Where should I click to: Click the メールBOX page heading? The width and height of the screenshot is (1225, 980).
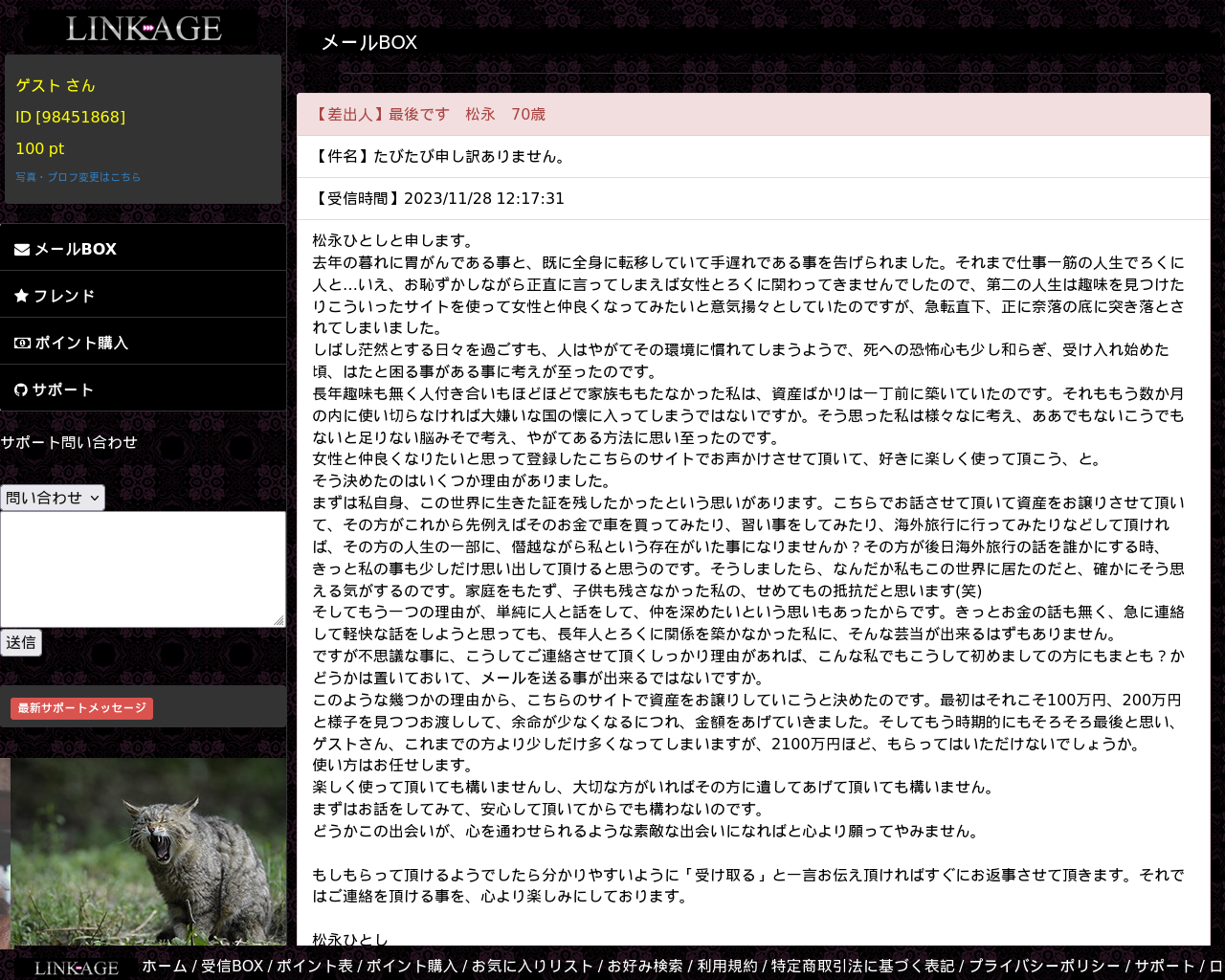[x=369, y=42]
